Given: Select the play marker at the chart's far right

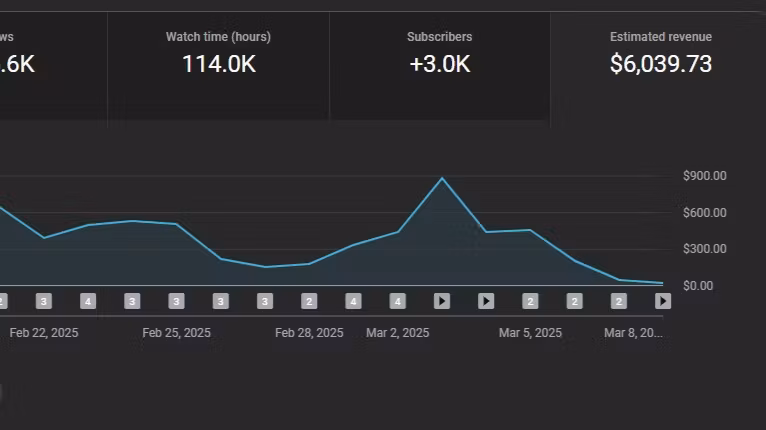Looking at the screenshot, I should [x=662, y=301].
